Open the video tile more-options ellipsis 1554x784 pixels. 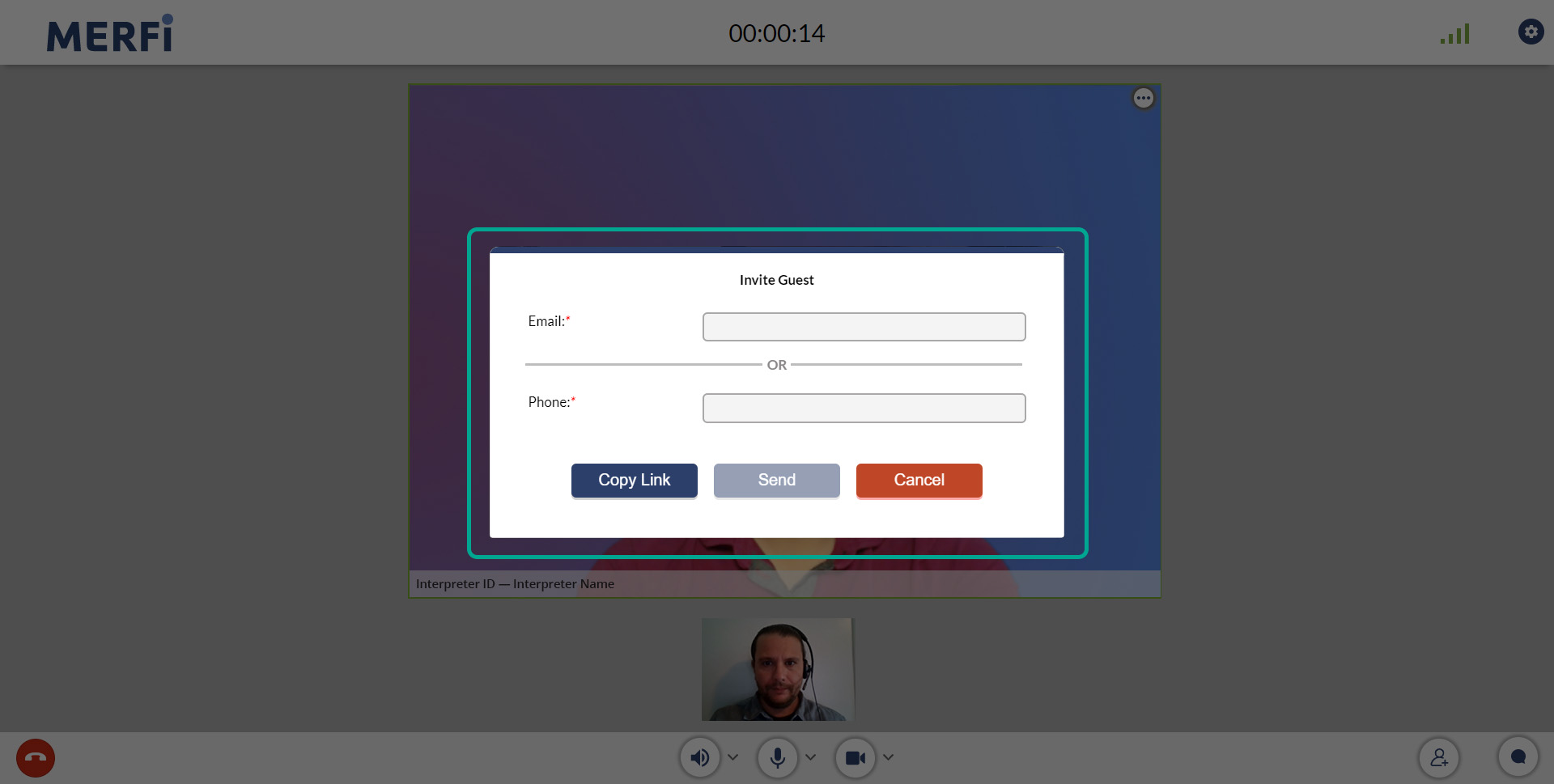pyautogui.click(x=1143, y=98)
